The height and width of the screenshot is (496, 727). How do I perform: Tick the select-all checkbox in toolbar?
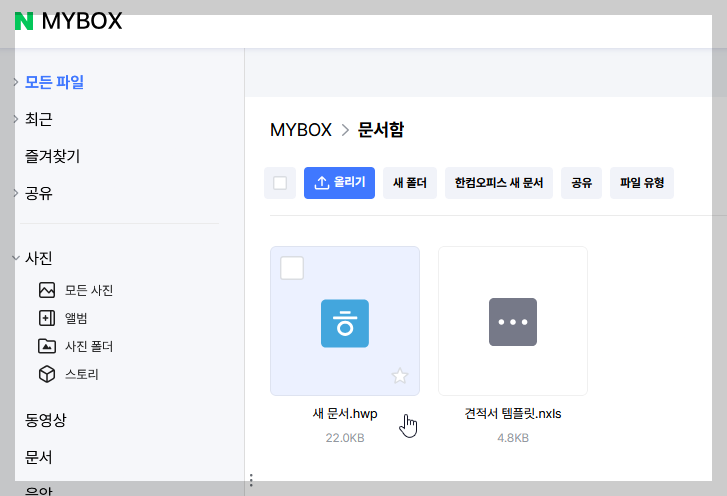pyautogui.click(x=280, y=183)
